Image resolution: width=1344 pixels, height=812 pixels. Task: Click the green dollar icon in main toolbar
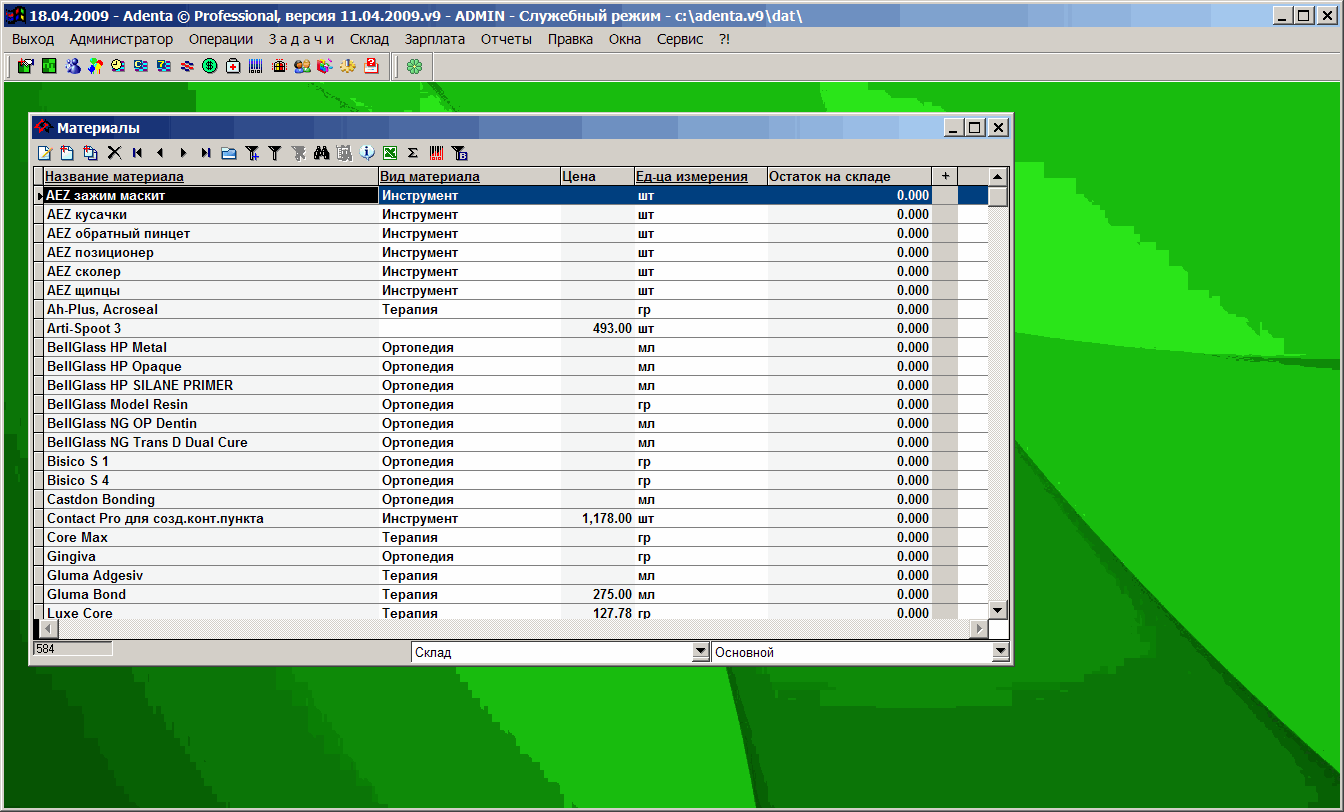click(210, 67)
